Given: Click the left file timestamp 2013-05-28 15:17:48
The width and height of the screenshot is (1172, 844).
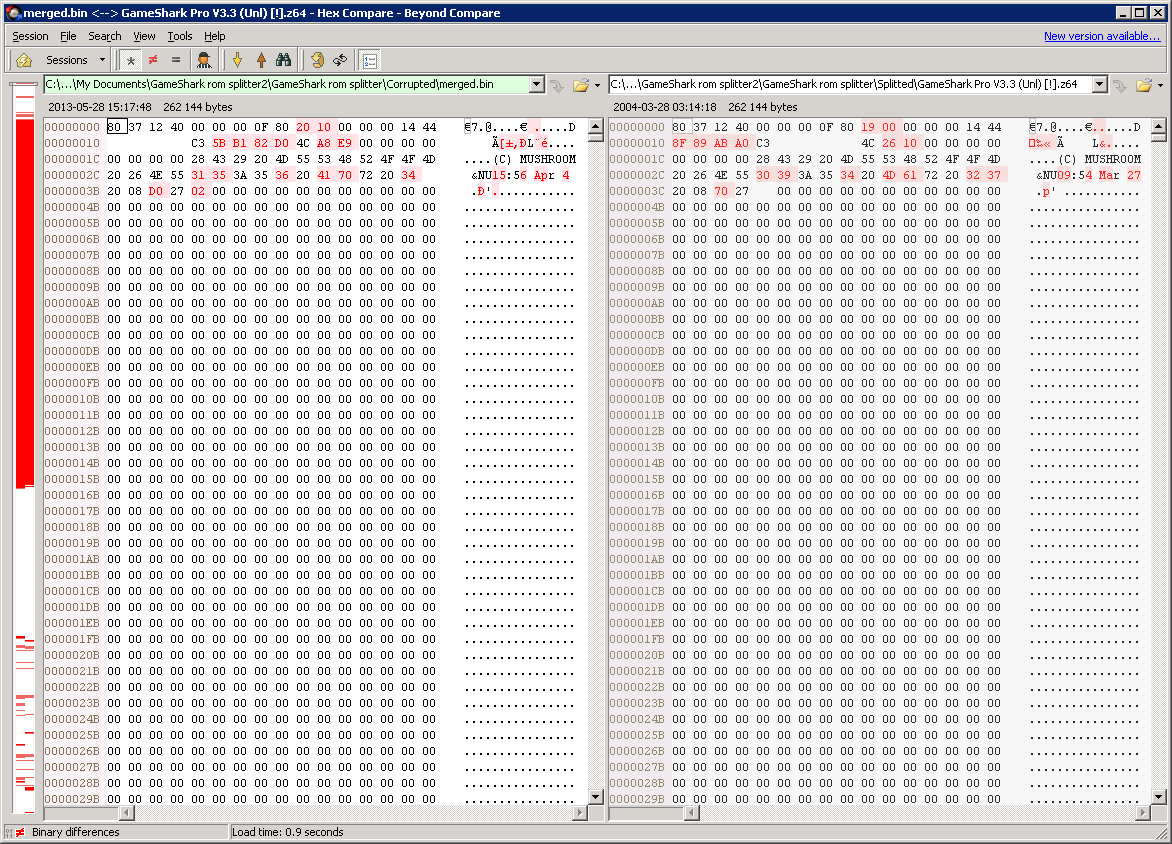Looking at the screenshot, I should tap(99, 107).
